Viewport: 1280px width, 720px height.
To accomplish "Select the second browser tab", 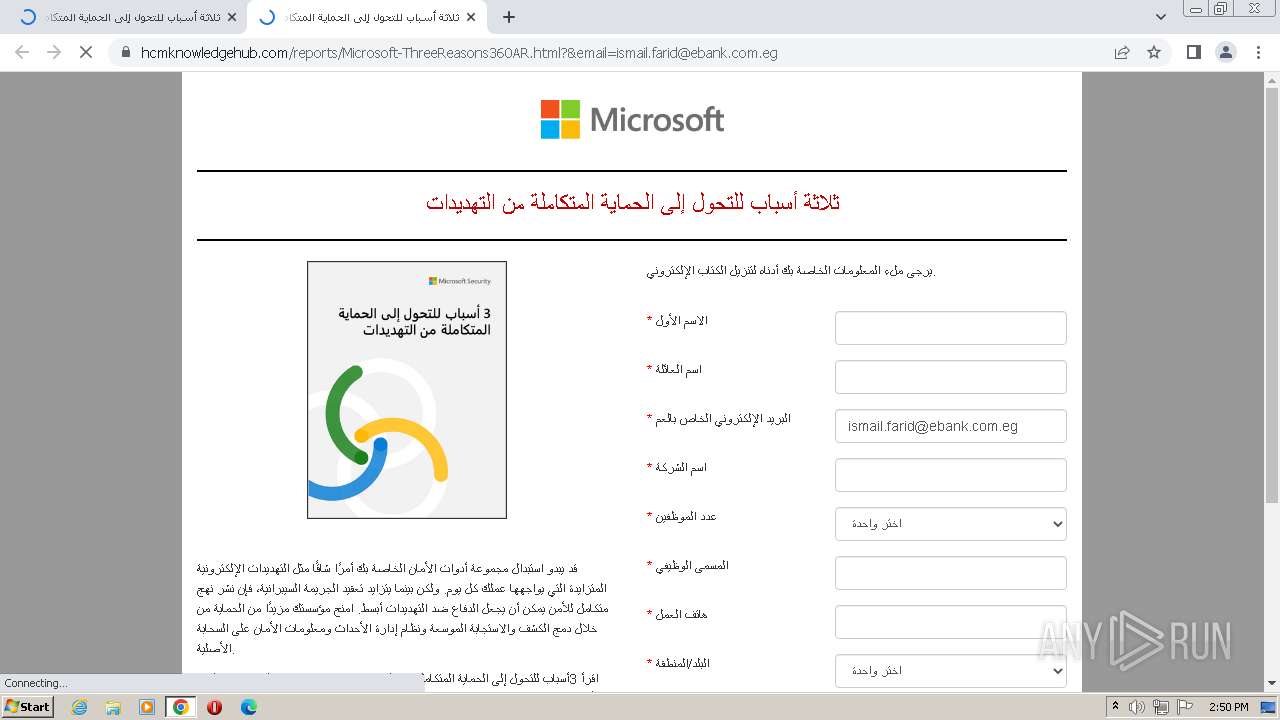I will click(366, 17).
